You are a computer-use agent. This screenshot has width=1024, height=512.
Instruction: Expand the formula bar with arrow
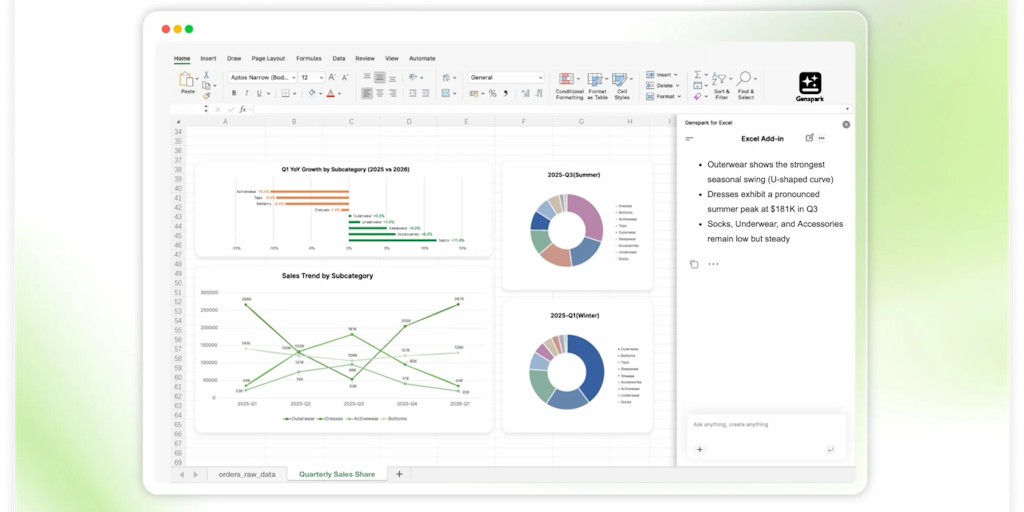(x=848, y=109)
